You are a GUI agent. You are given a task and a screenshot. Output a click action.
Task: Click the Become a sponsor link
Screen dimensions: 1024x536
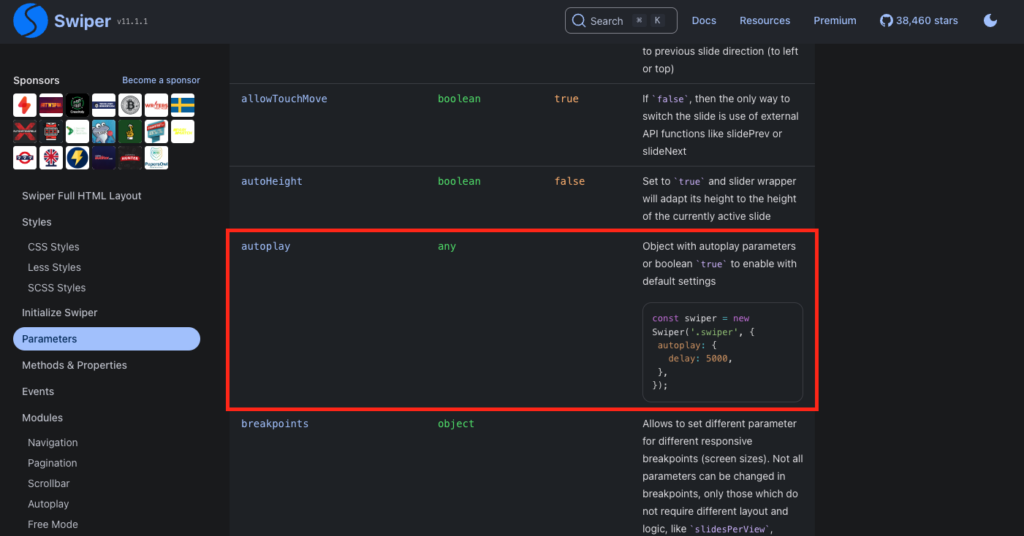point(161,80)
